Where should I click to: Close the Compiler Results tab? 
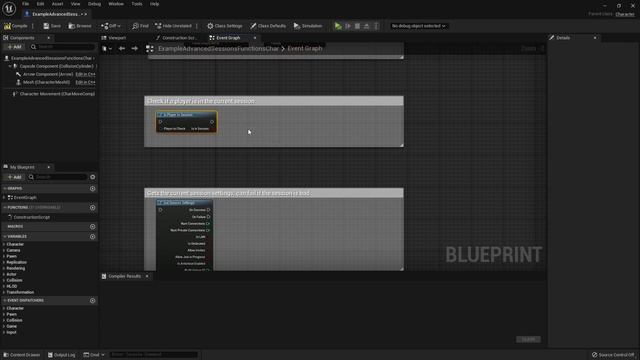[x=147, y=276]
